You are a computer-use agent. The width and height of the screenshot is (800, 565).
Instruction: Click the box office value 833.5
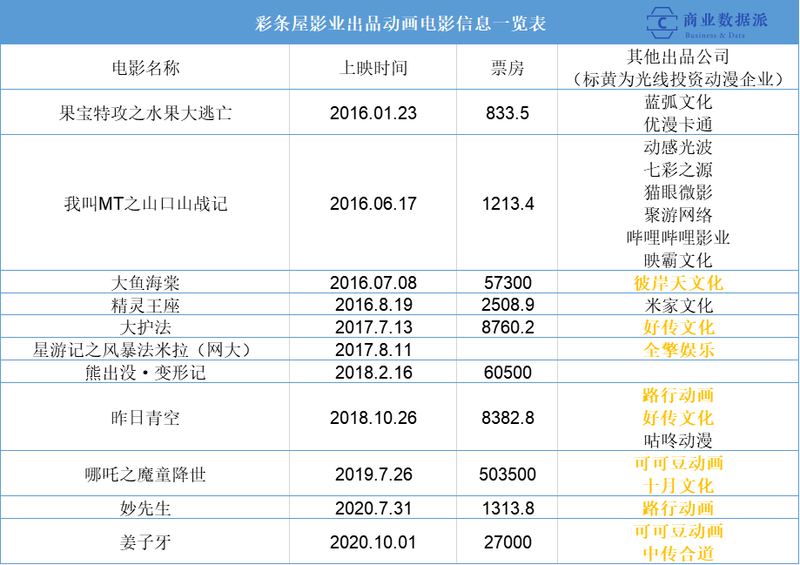[507, 113]
